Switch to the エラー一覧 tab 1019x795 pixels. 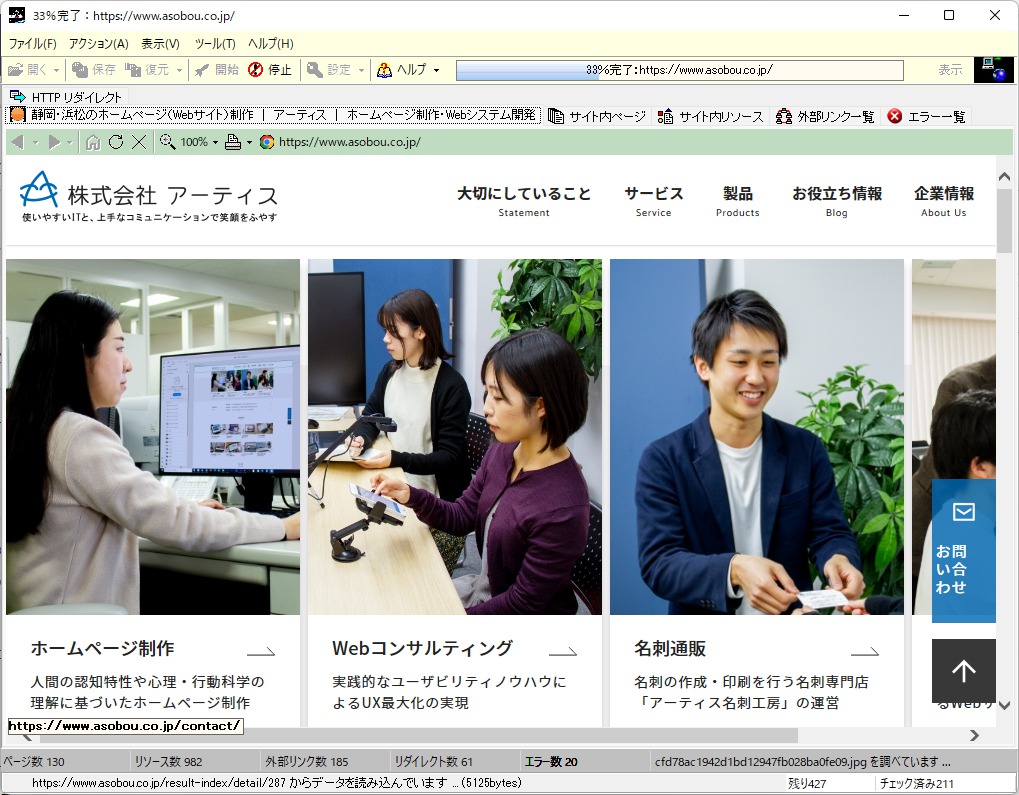click(x=927, y=116)
